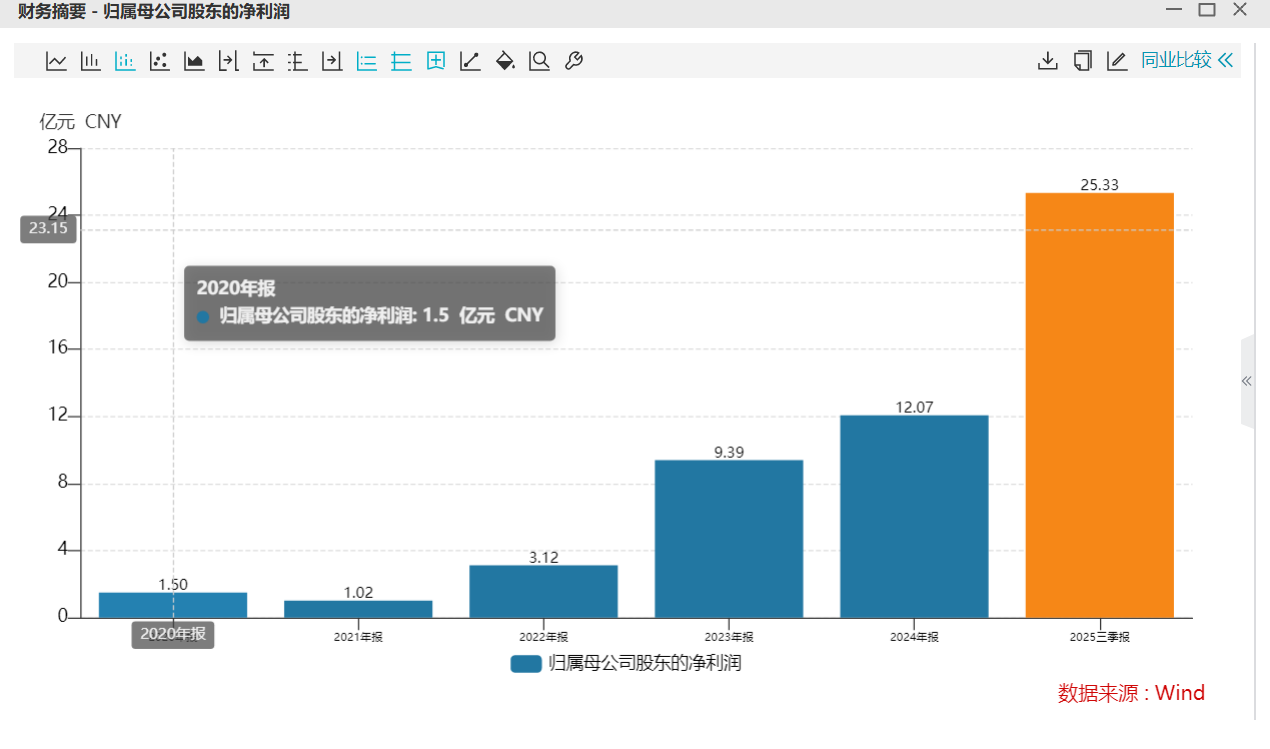This screenshot has width=1270, height=749.
Task: Click the y-axis tick label 8
Action: click(62, 482)
